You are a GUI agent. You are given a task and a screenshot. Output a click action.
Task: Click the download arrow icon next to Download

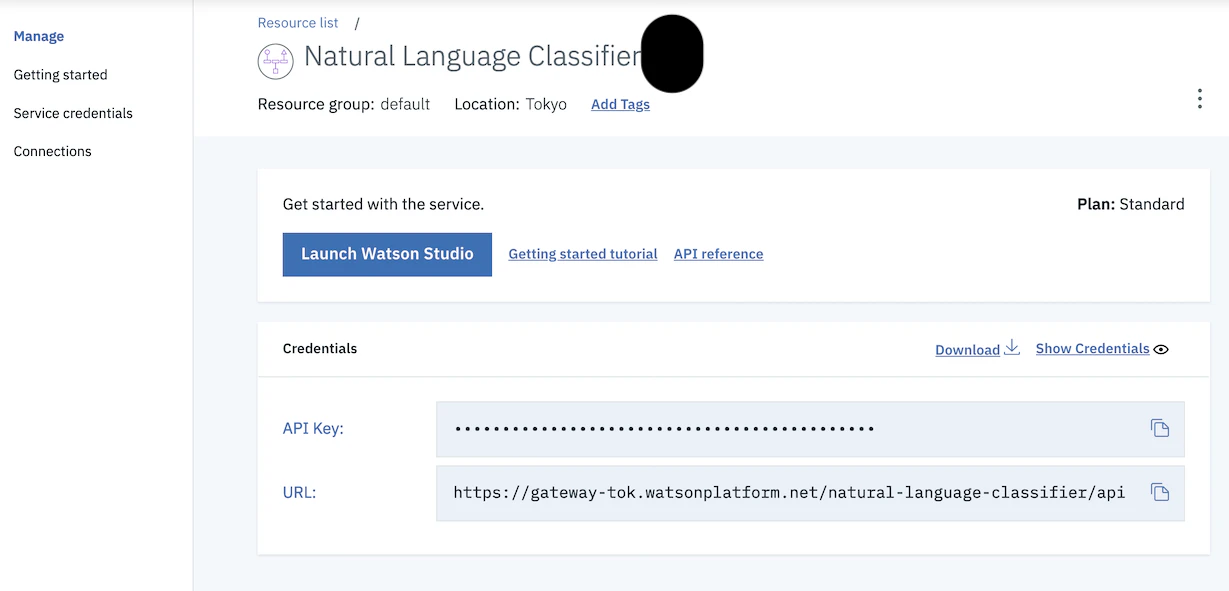tap(1012, 347)
